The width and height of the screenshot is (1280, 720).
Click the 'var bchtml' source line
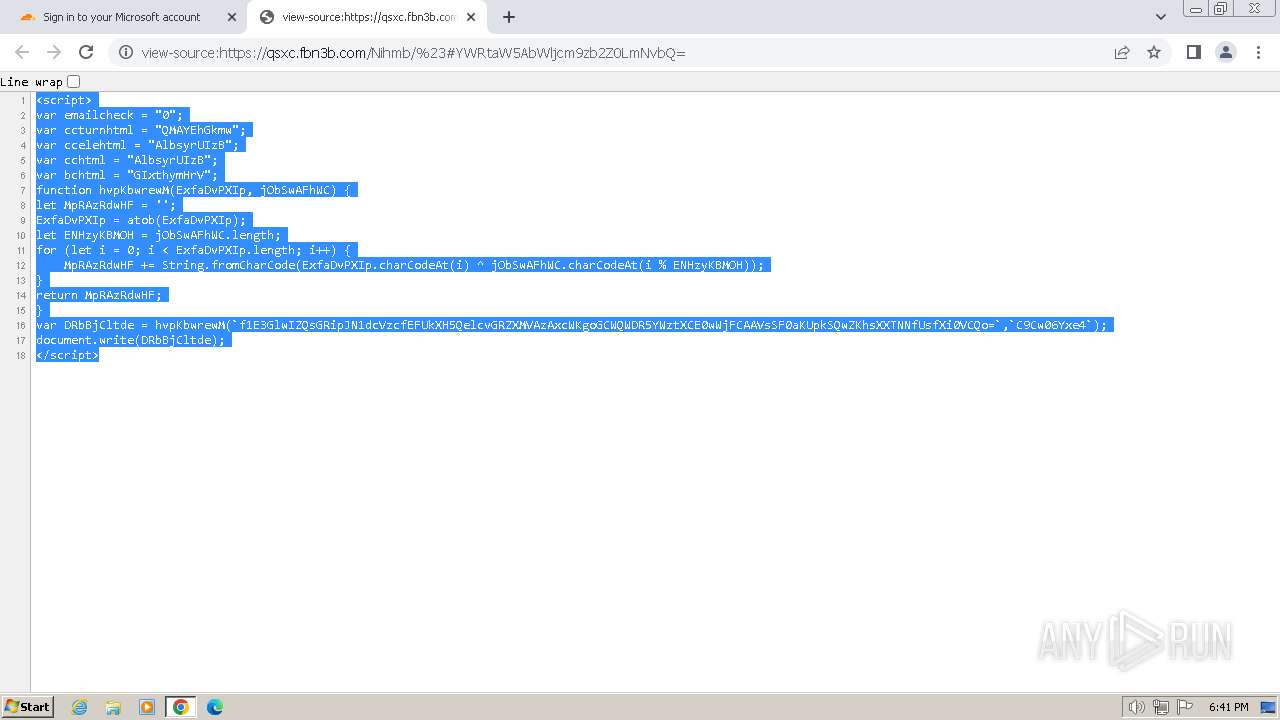[x=127, y=175]
